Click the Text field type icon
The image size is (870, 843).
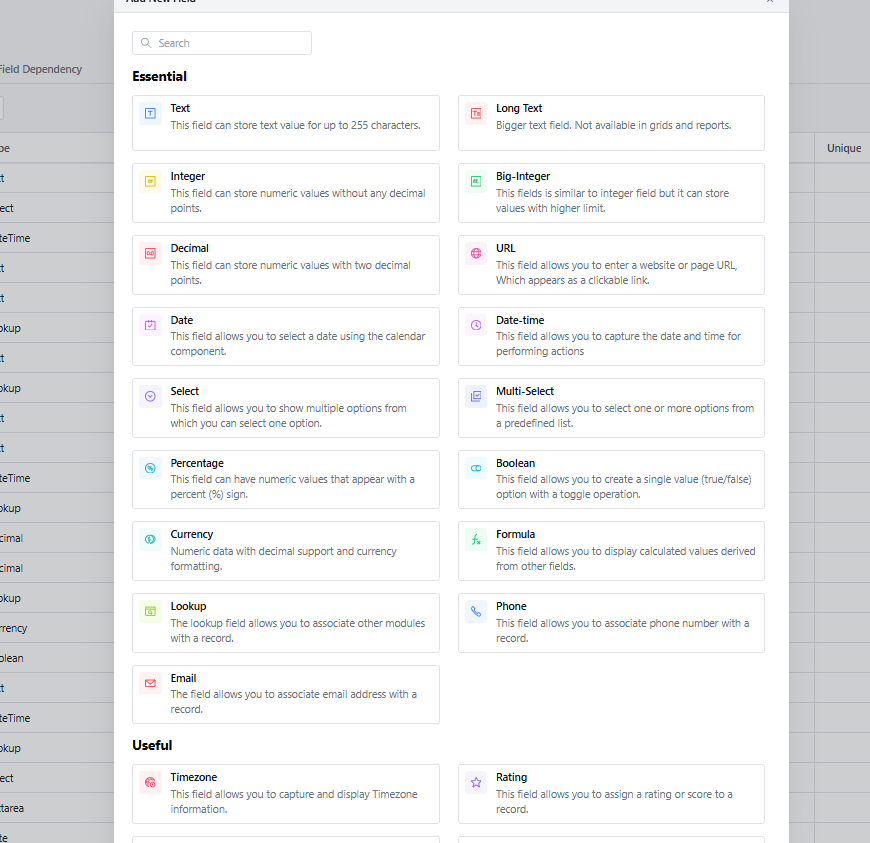point(150,114)
